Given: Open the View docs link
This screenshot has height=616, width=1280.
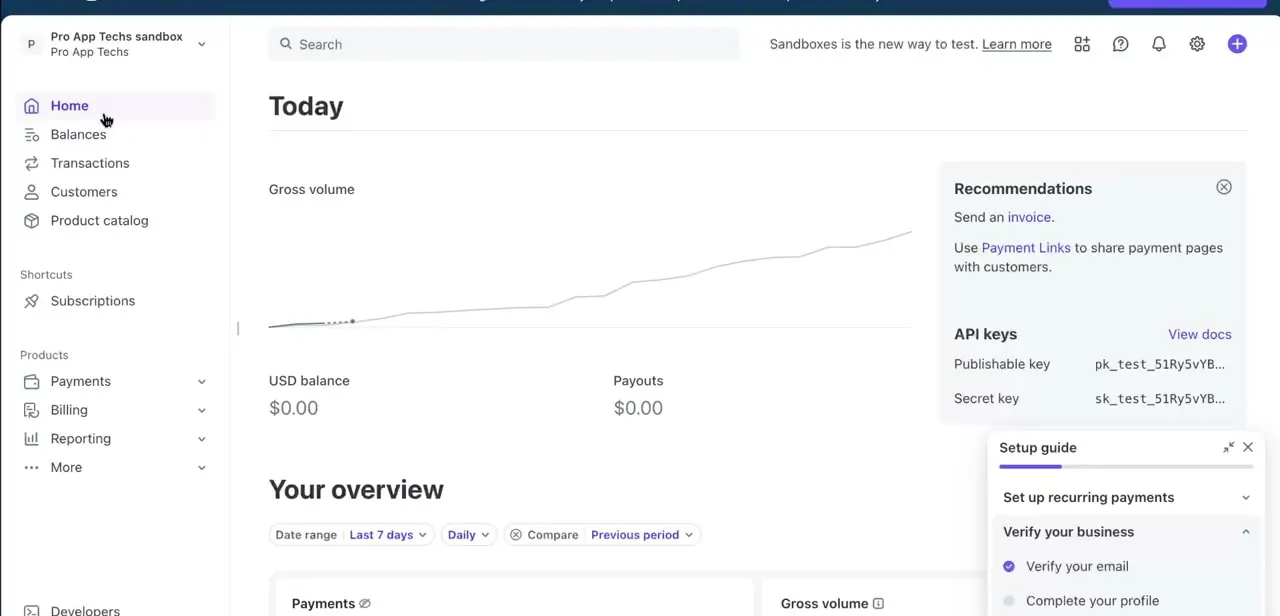Looking at the screenshot, I should 1200,334.
